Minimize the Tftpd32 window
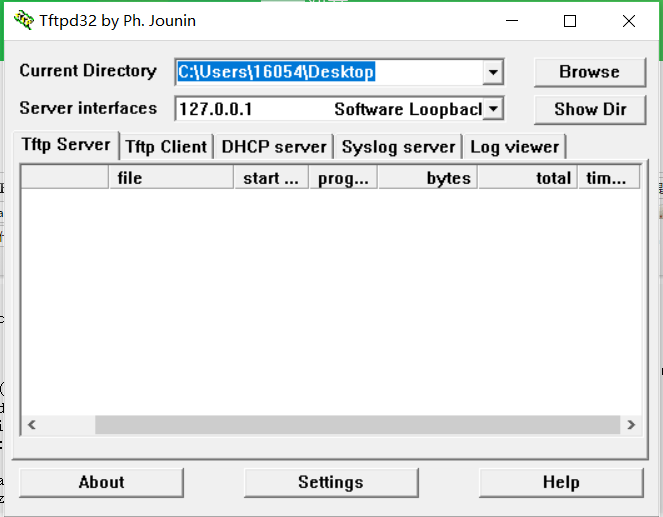 pyautogui.click(x=512, y=21)
